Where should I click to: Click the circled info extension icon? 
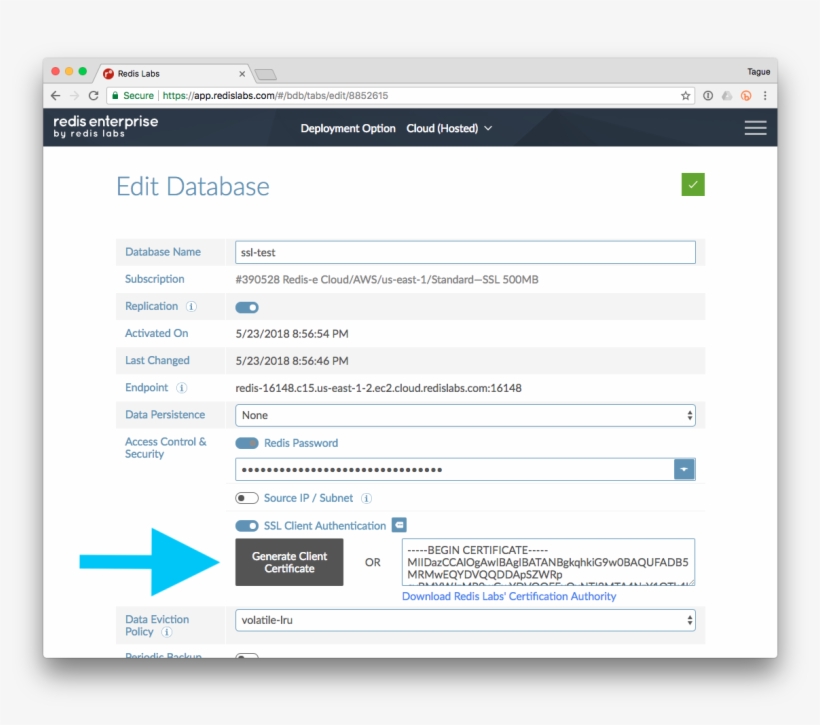point(708,96)
